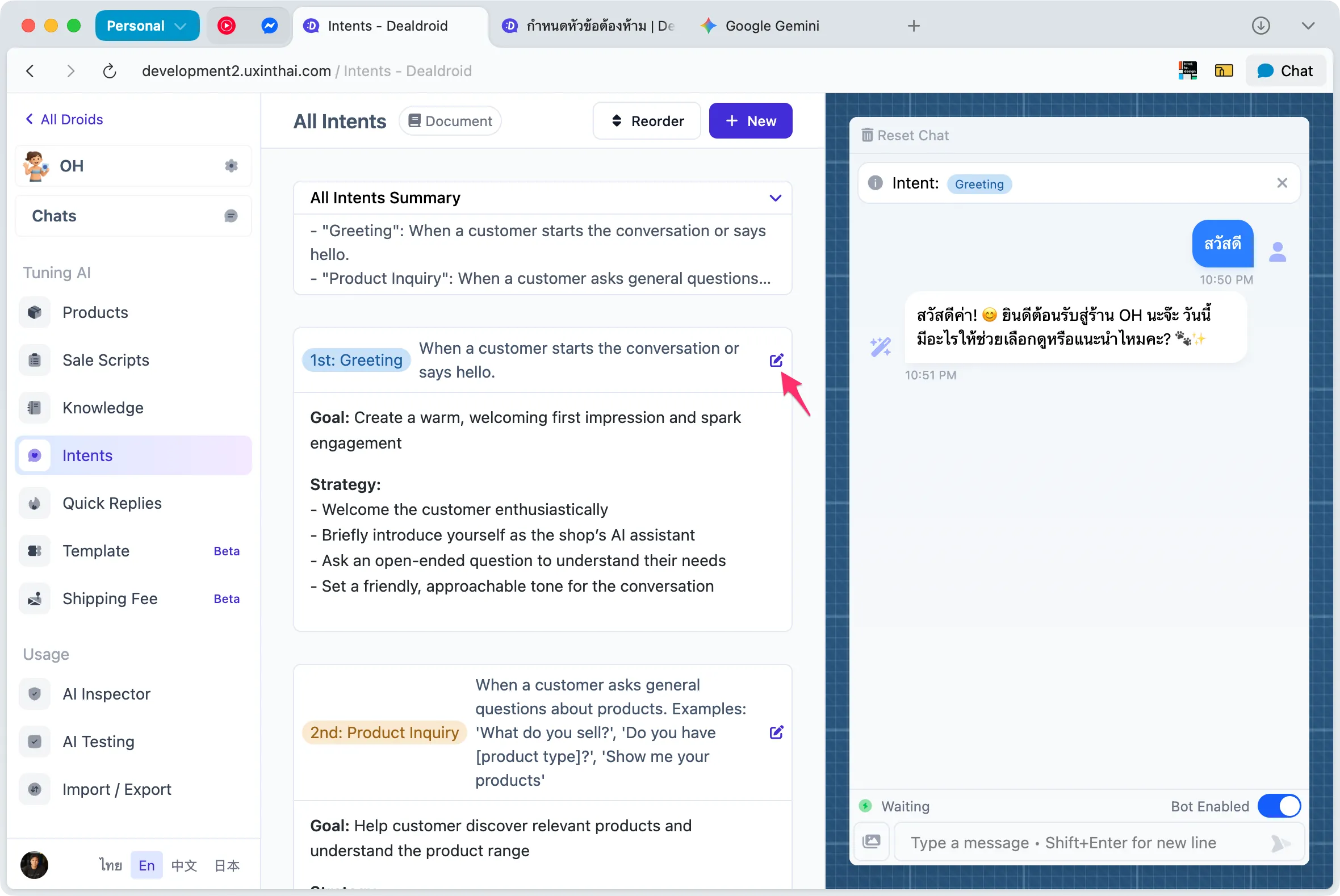Collapse the All Intents Summary section

[x=776, y=198]
